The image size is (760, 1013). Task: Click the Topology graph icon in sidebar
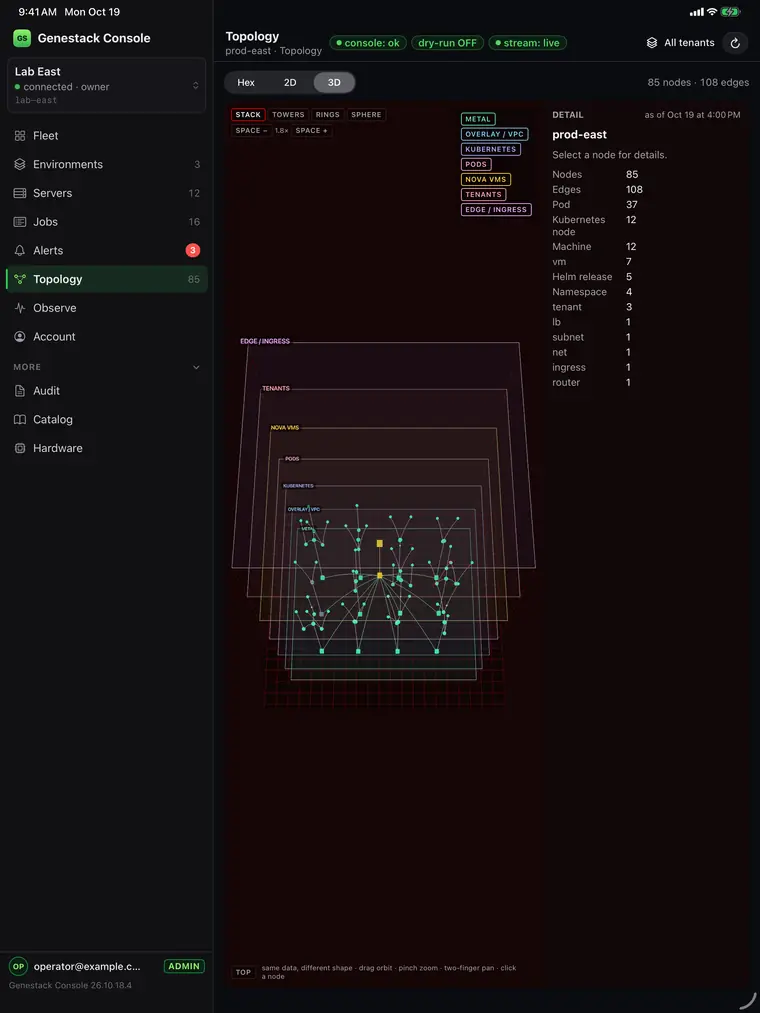20,279
